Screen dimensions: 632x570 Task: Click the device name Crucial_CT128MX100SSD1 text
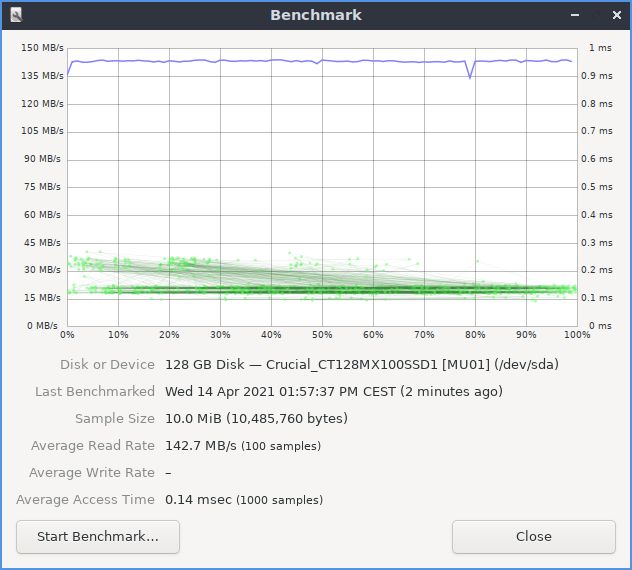coord(351,364)
